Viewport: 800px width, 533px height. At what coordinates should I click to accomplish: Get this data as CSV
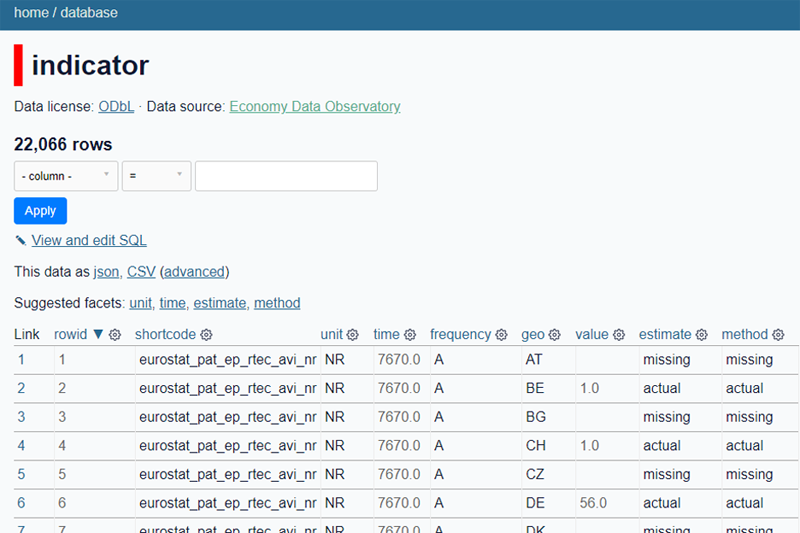[141, 272]
